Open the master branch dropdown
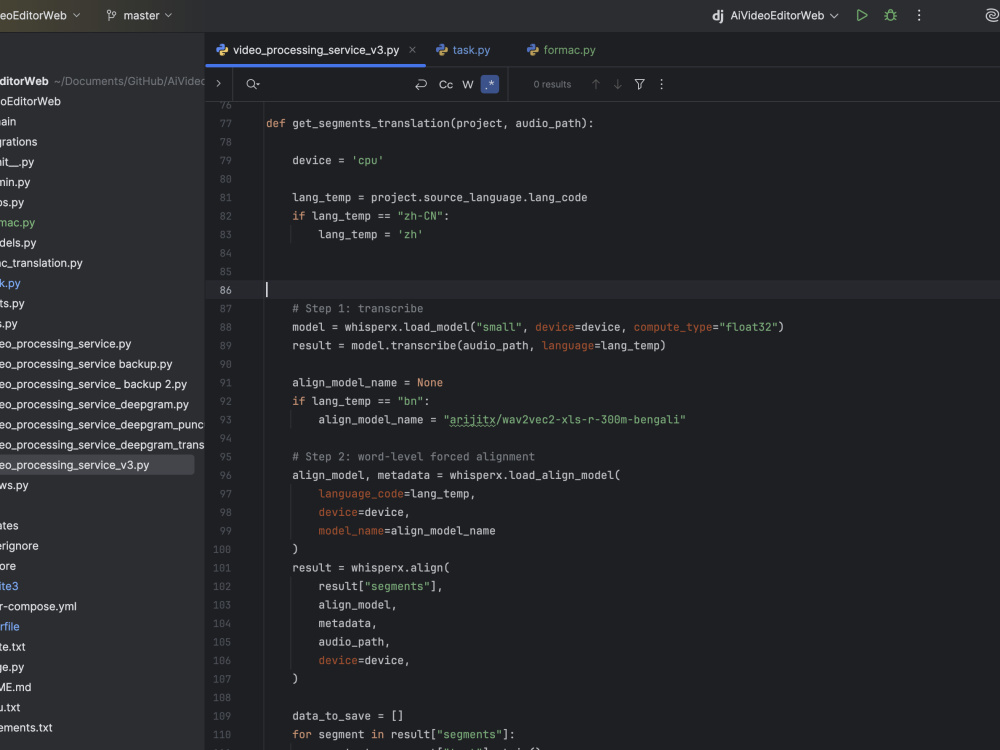1000x750 pixels. coord(140,15)
